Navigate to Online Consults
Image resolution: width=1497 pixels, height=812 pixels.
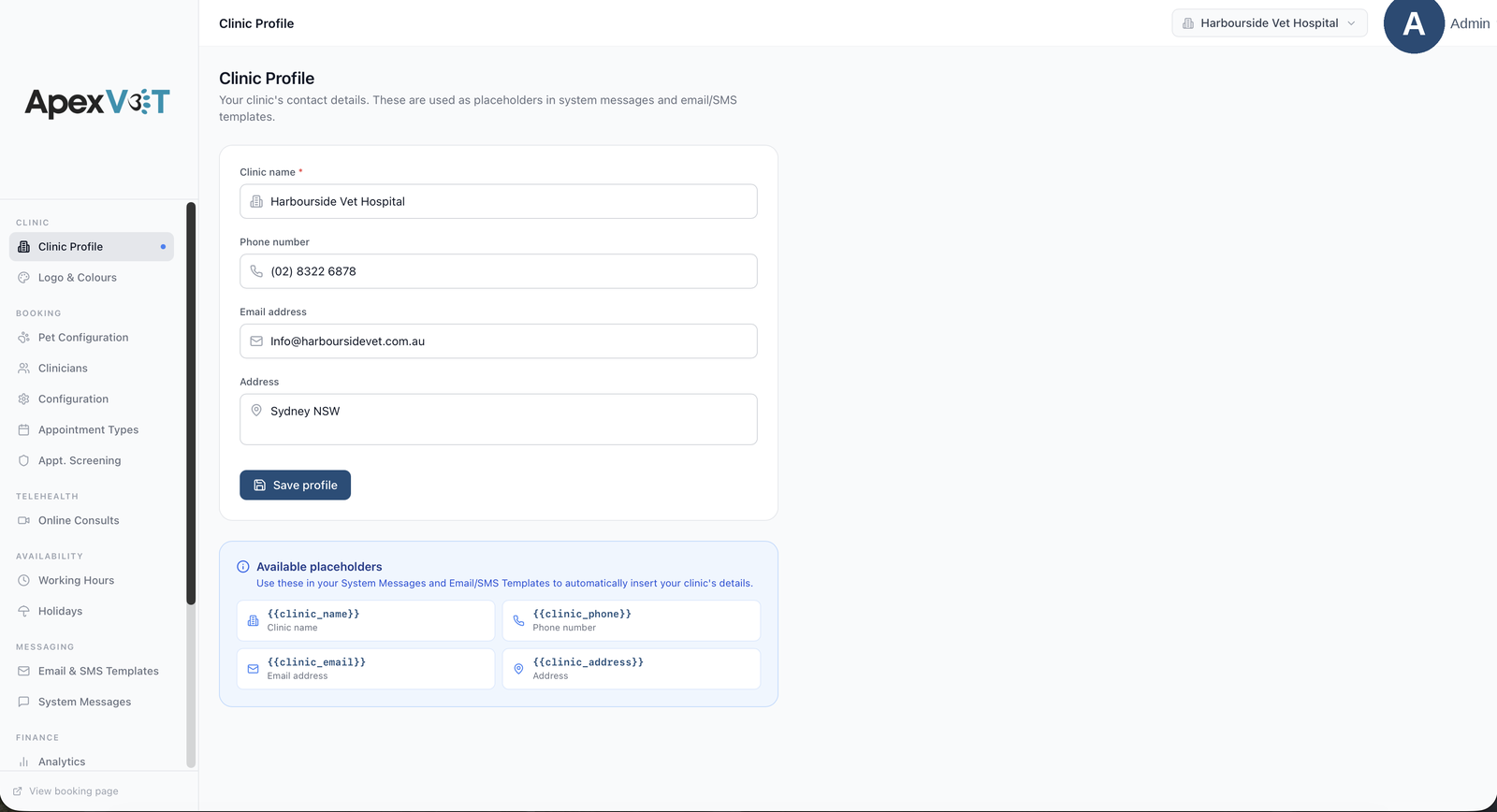(x=92, y=521)
